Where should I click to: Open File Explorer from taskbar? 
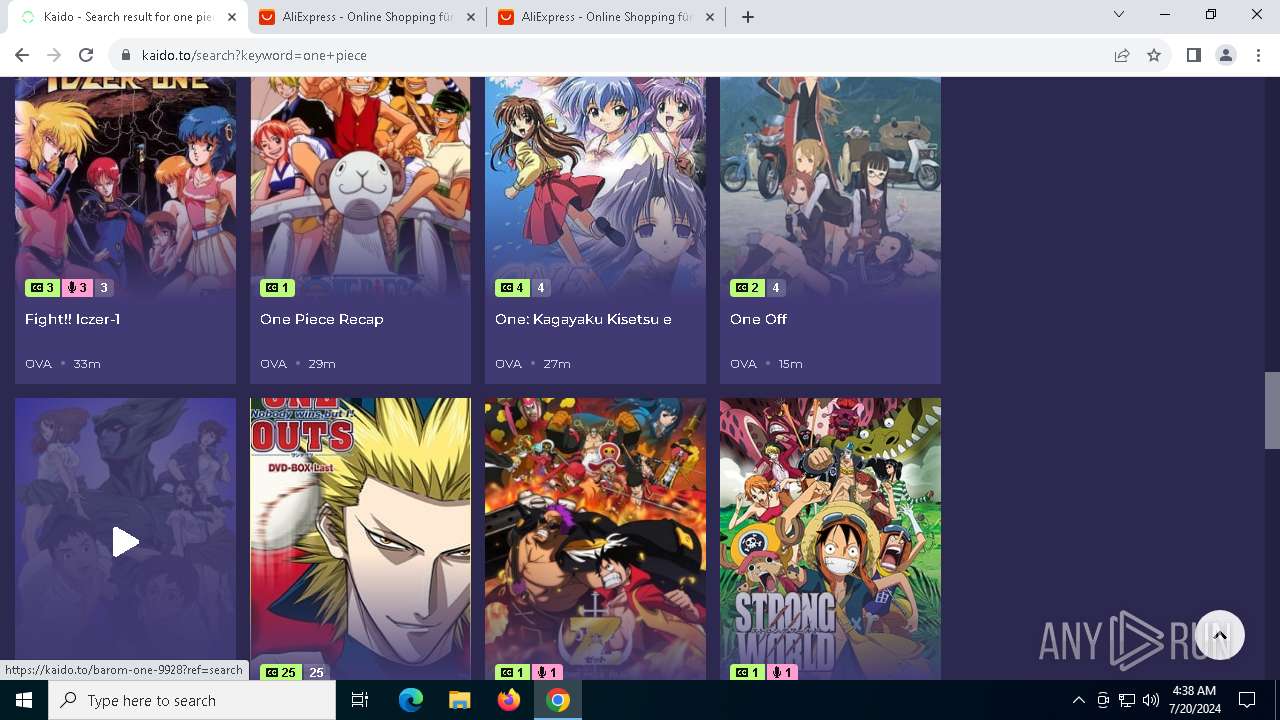pyautogui.click(x=459, y=700)
